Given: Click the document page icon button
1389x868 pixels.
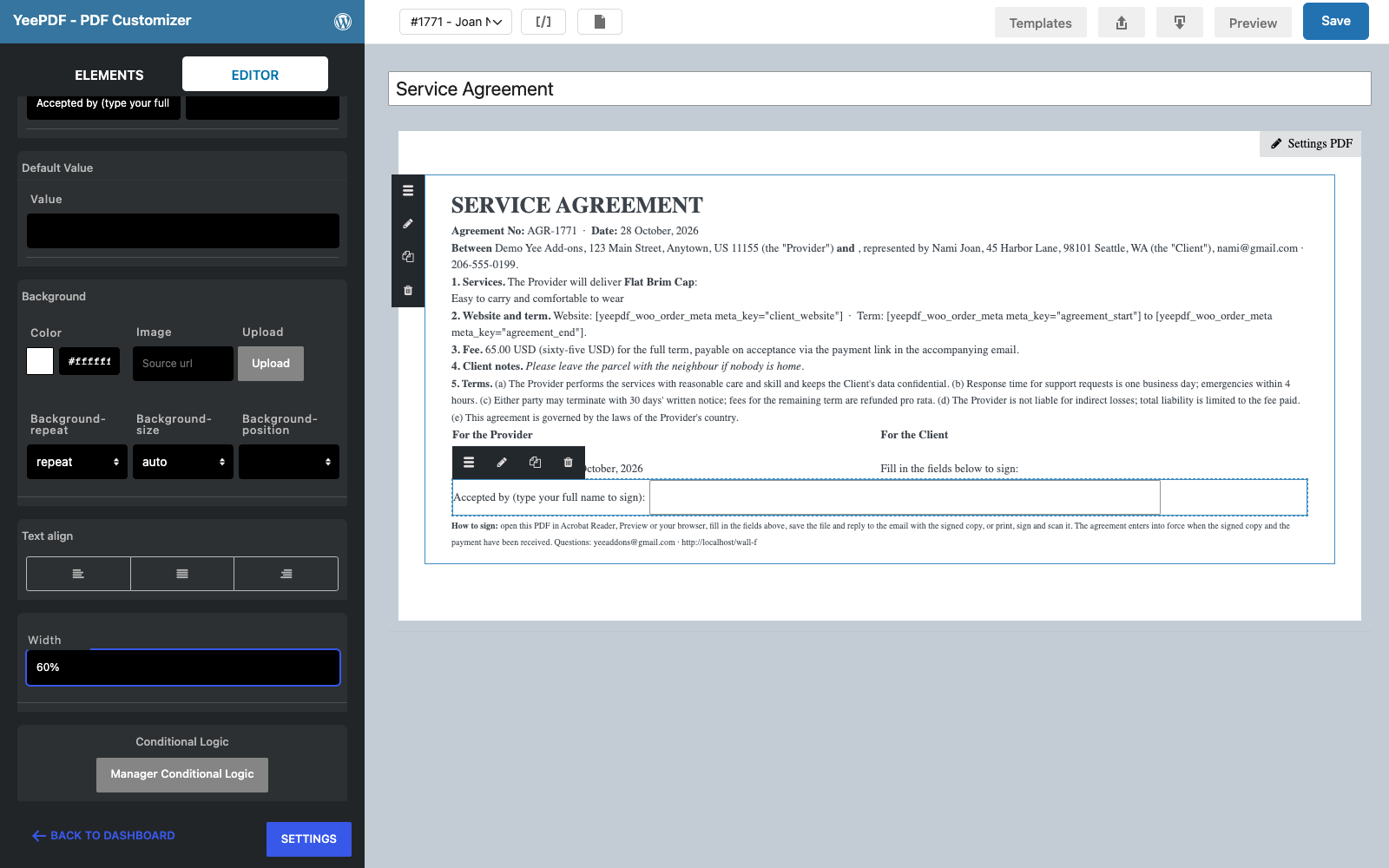Looking at the screenshot, I should click(600, 22).
